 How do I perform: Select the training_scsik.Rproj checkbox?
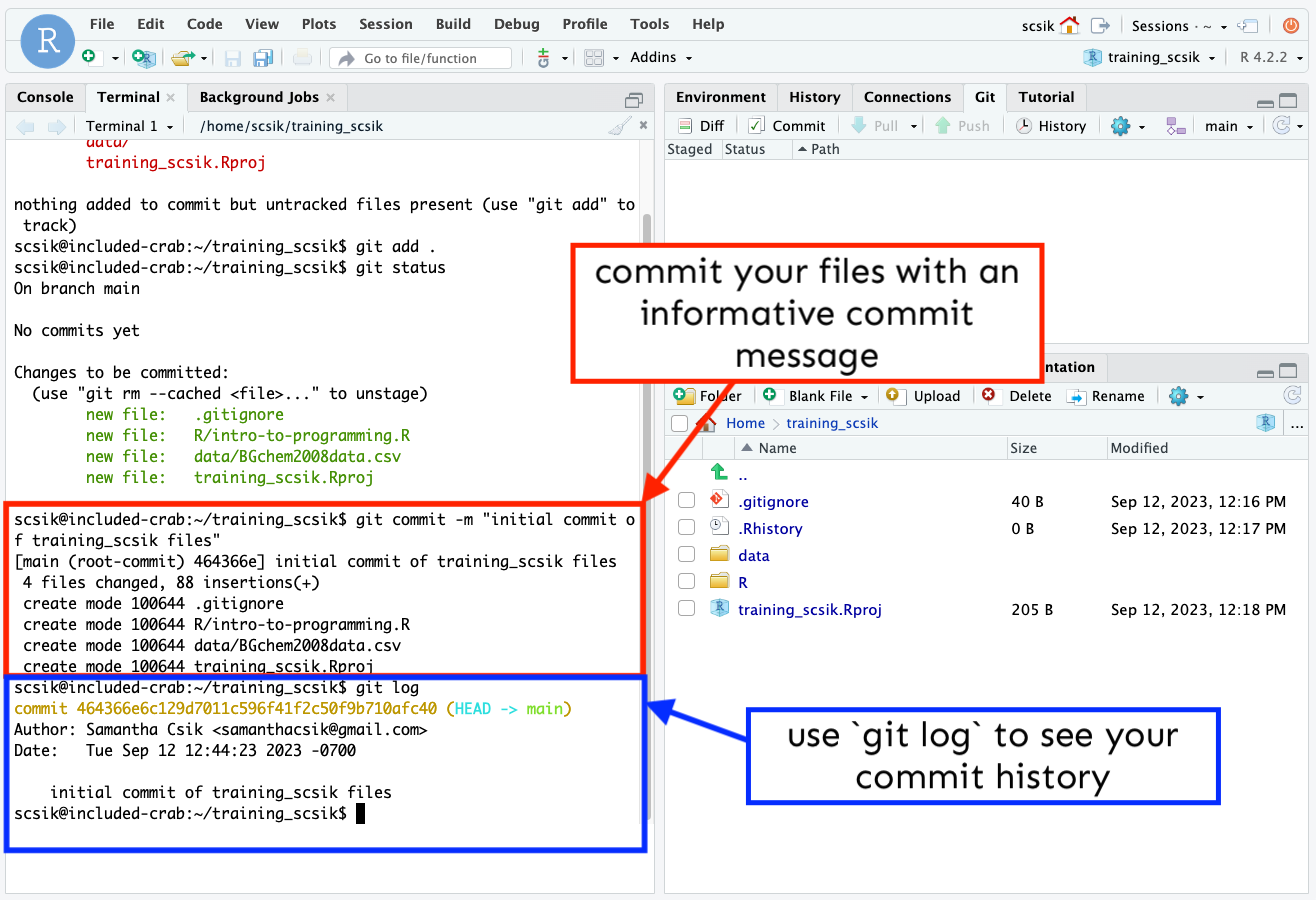pos(686,609)
